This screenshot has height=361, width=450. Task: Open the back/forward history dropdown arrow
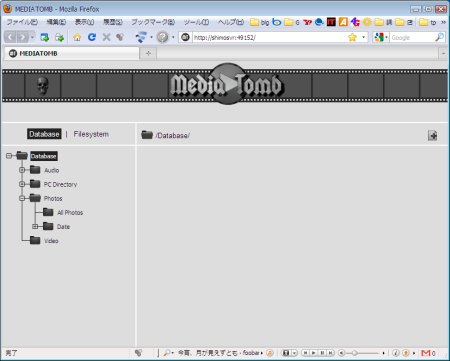point(32,37)
